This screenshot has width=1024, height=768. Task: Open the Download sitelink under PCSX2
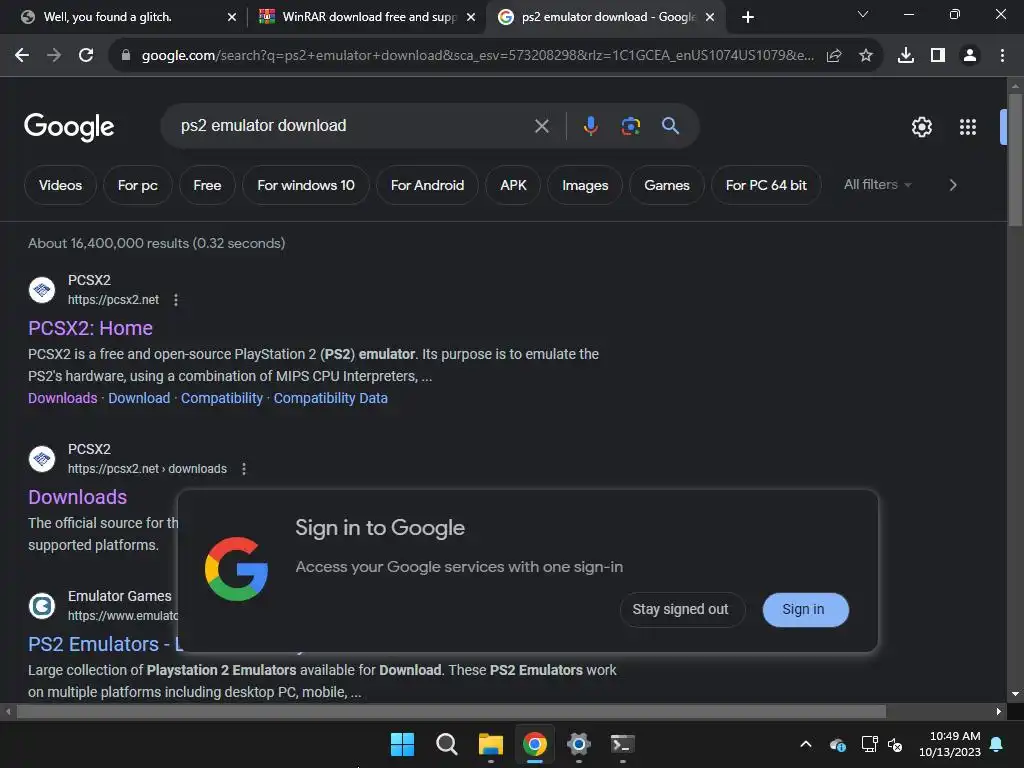(139, 398)
